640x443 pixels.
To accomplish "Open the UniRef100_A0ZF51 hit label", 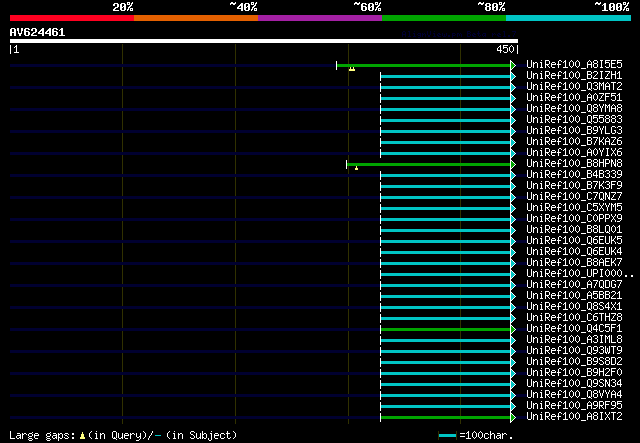I will click(574, 98).
